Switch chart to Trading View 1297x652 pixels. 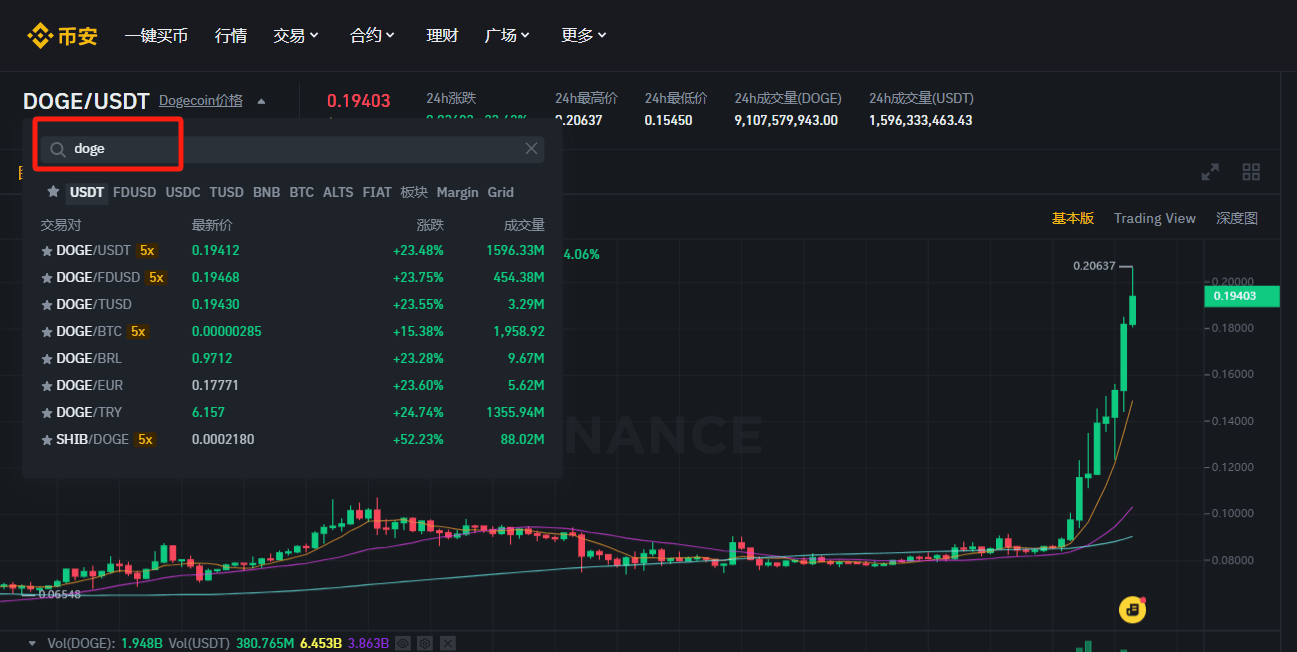1155,218
